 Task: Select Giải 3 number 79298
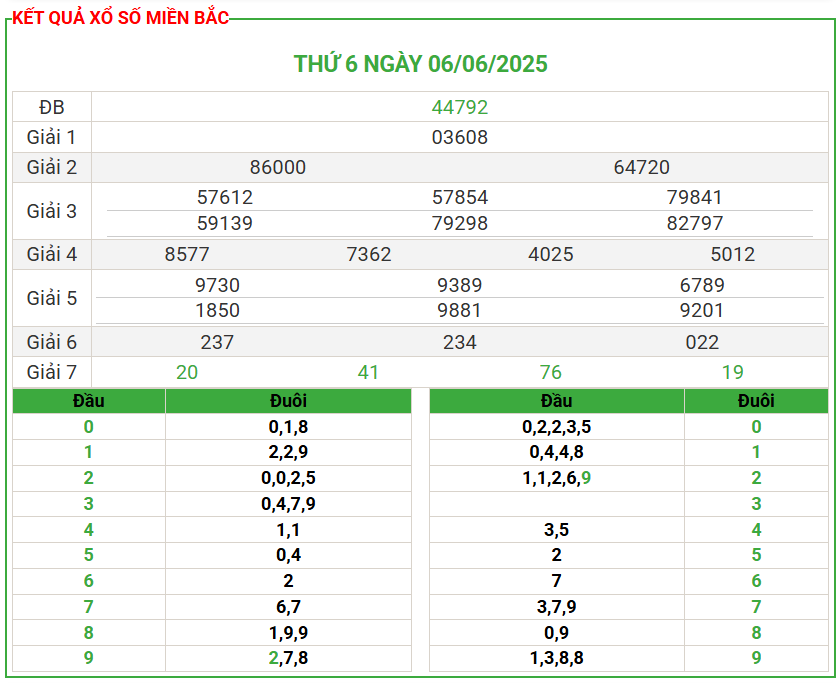coord(460,223)
